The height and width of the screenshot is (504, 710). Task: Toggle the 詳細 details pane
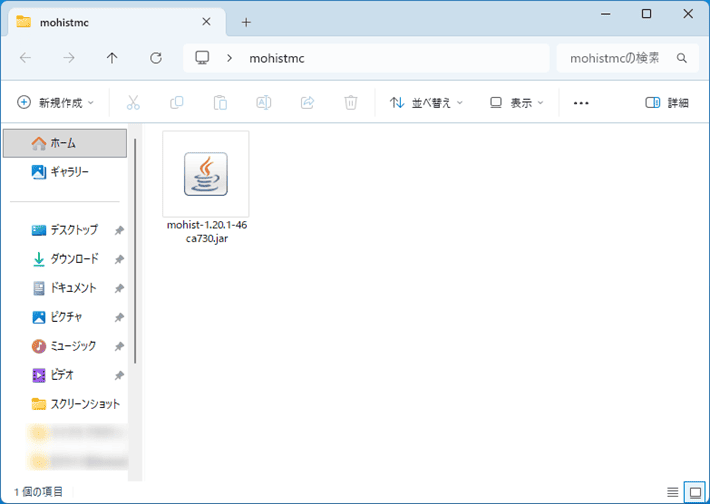tap(667, 103)
